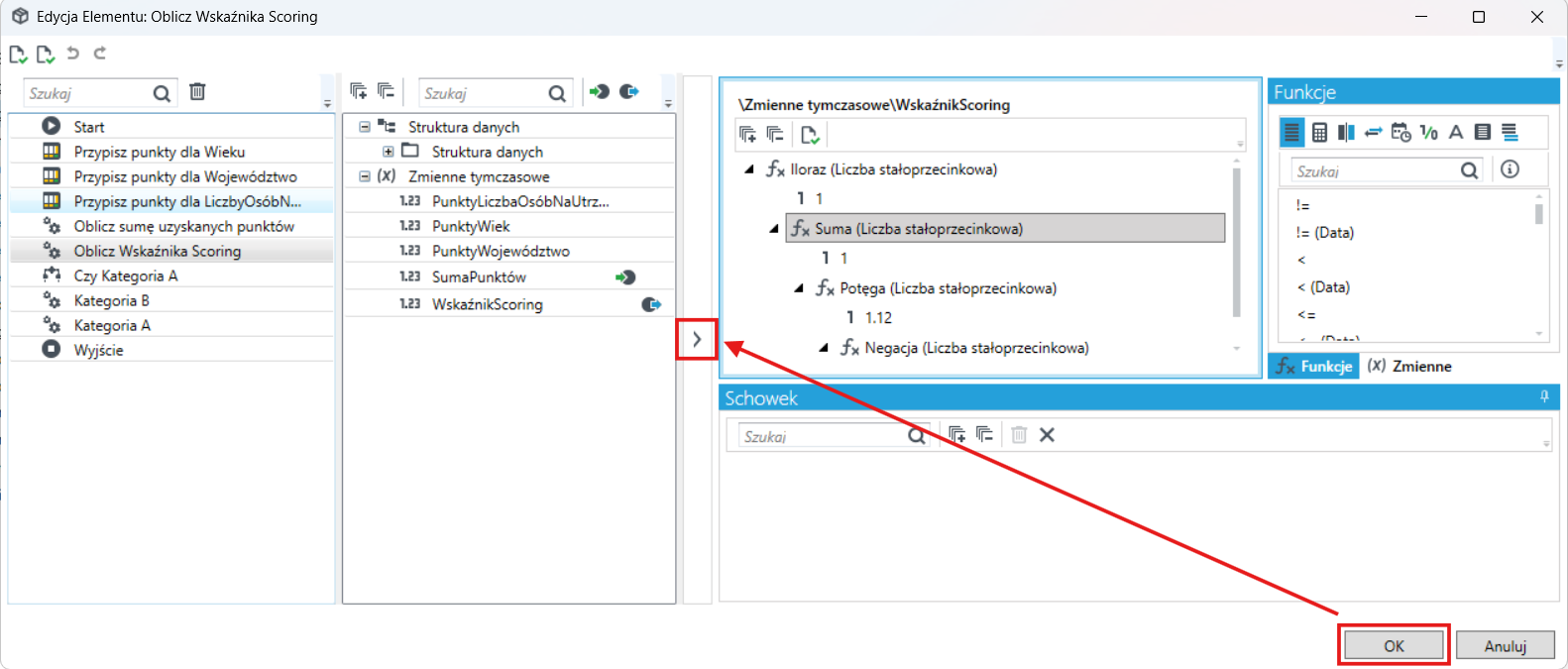This screenshot has width=1568, height=669.
Task: Expand the nested Struktura danych folder
Action: 389,152
